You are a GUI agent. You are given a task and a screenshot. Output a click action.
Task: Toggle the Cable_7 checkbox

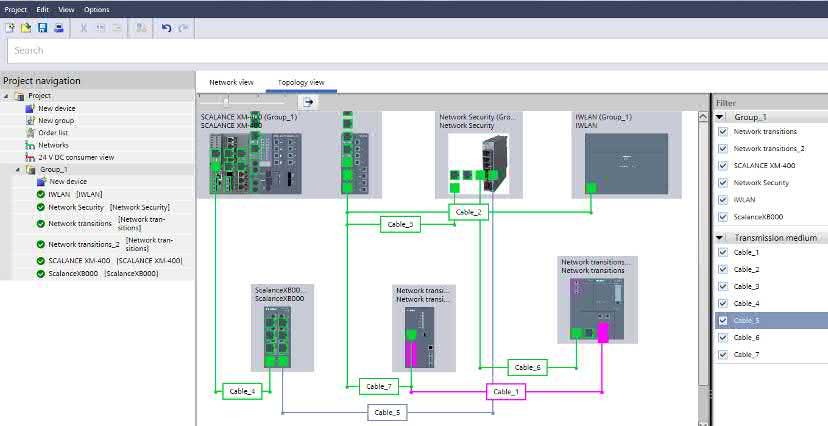723,355
